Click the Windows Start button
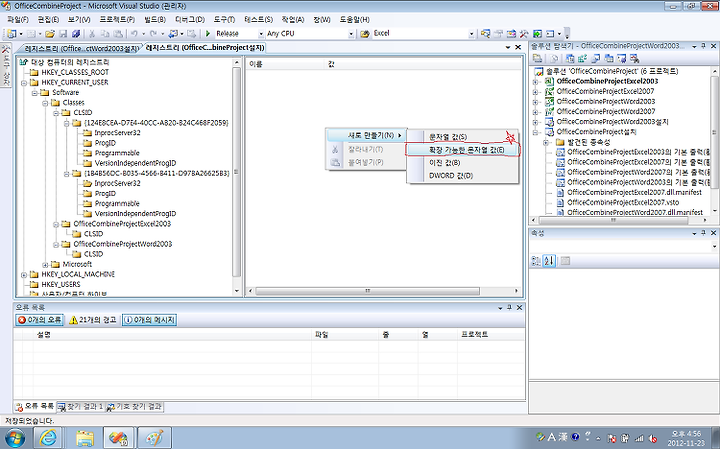 (15, 437)
